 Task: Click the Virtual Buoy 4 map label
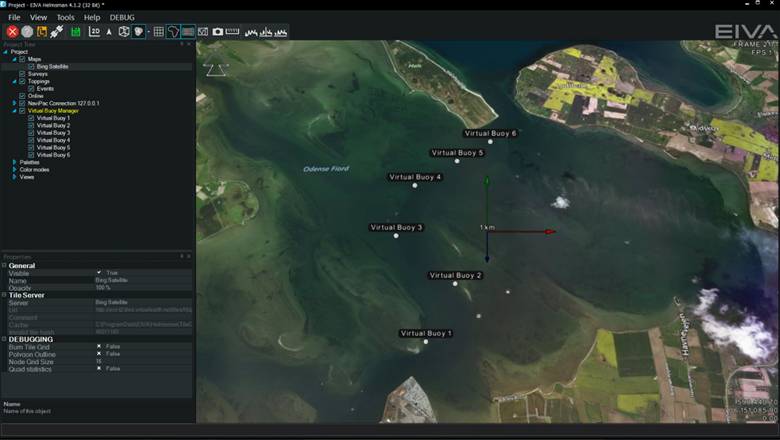415,177
